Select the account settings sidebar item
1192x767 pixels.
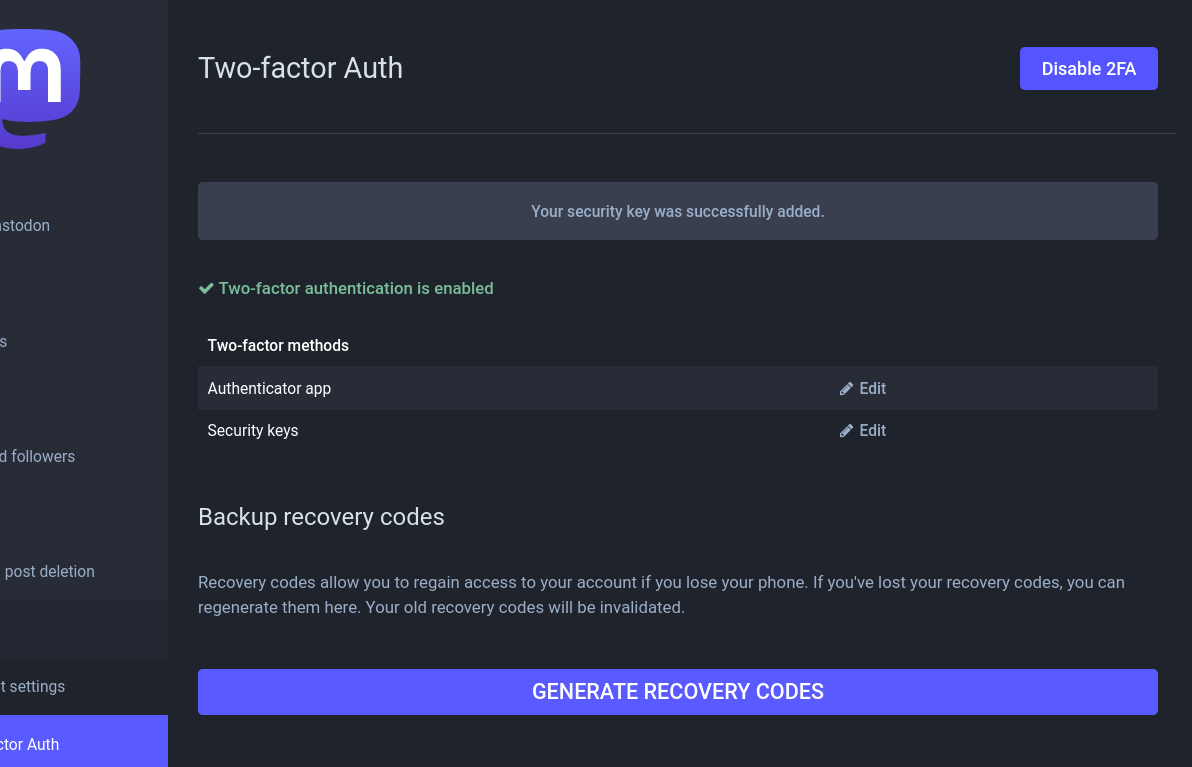tap(33, 686)
